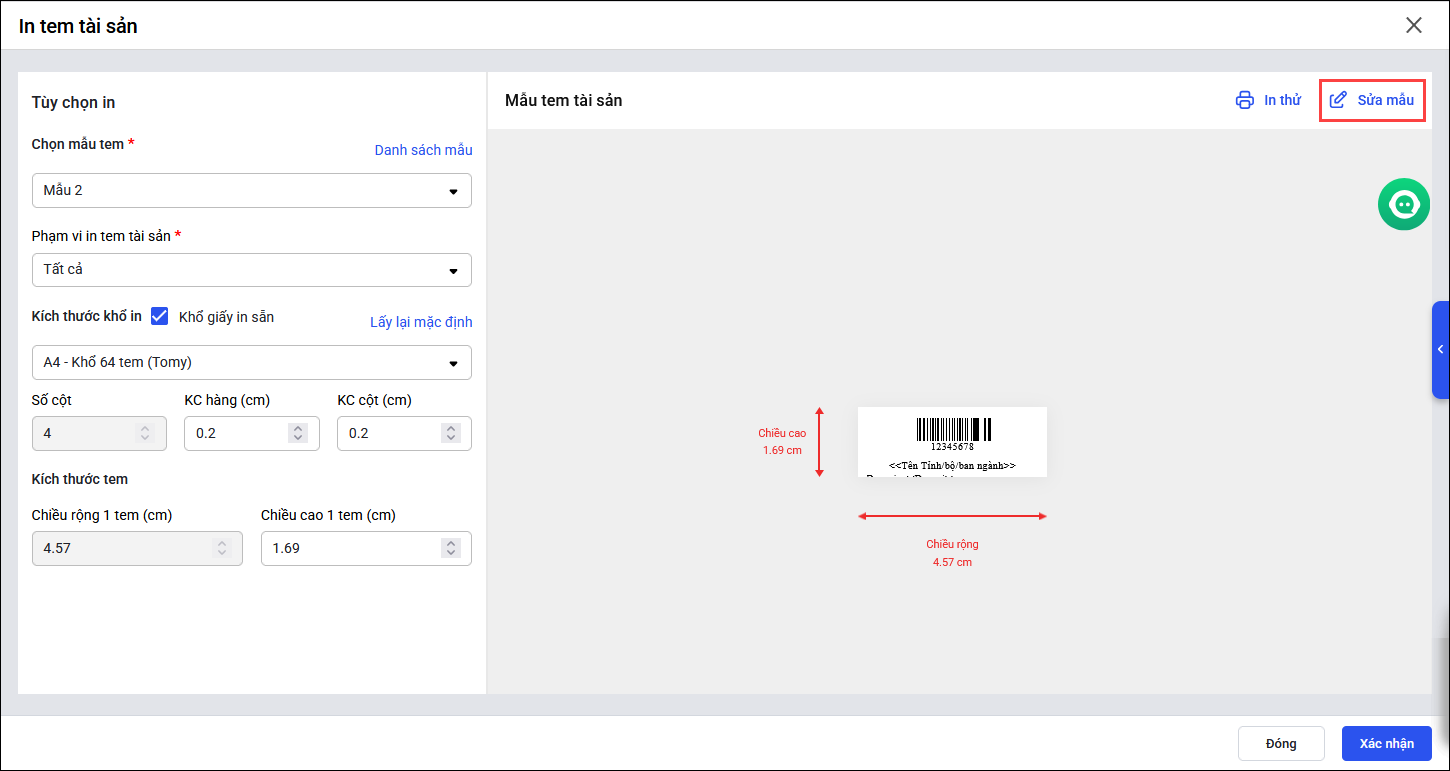Open the A4 - Khổ 64 tem paper size dropdown
Image resolution: width=1450 pixels, height=771 pixels.
click(251, 362)
